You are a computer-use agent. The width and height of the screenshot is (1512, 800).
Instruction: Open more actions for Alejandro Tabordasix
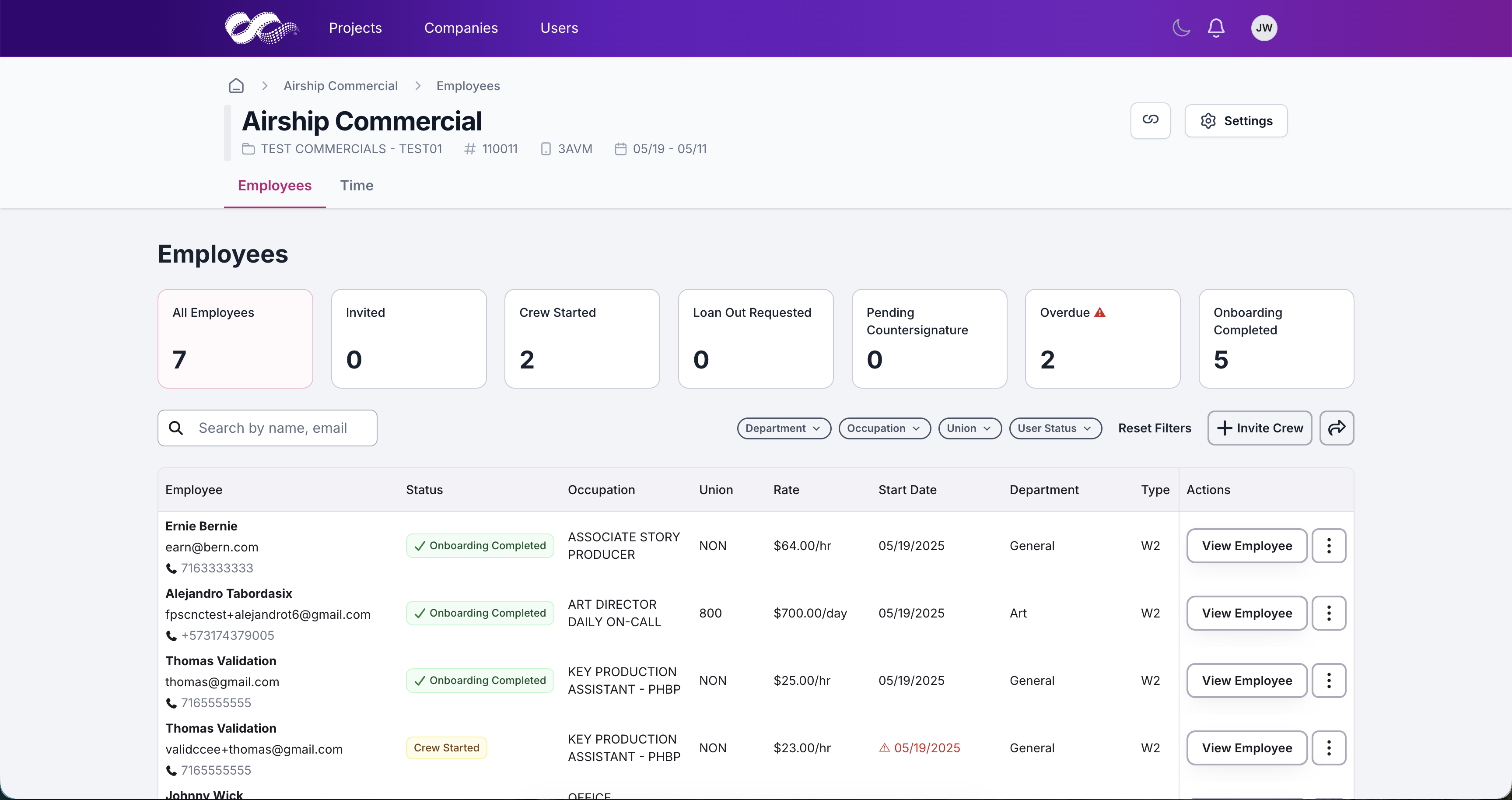click(x=1329, y=614)
